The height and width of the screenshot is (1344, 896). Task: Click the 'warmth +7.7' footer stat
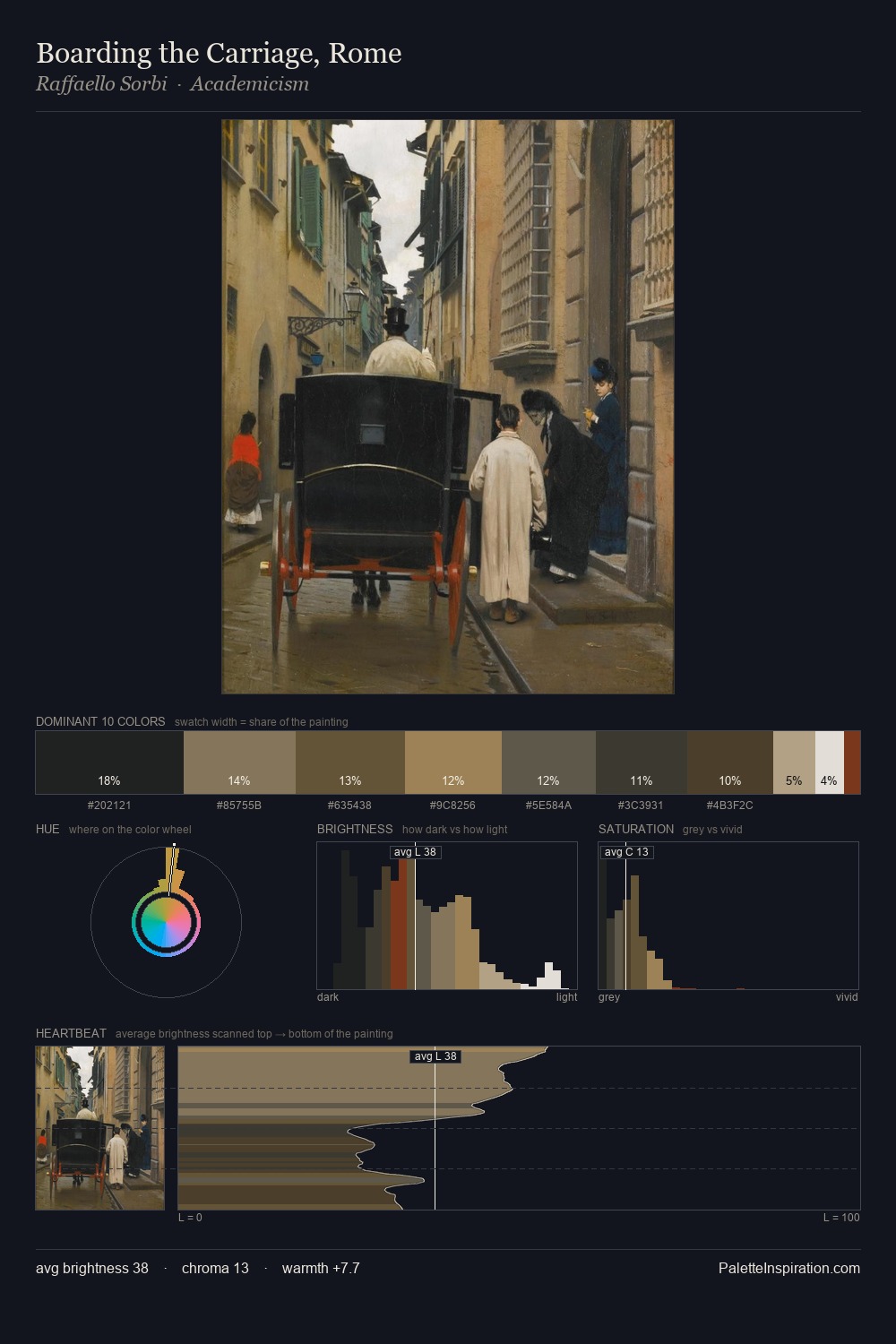coord(321,1268)
